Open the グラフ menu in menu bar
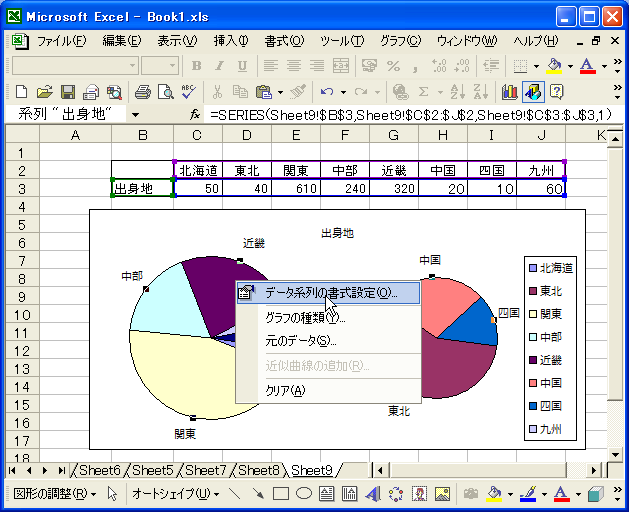629x512 pixels. (x=400, y=41)
